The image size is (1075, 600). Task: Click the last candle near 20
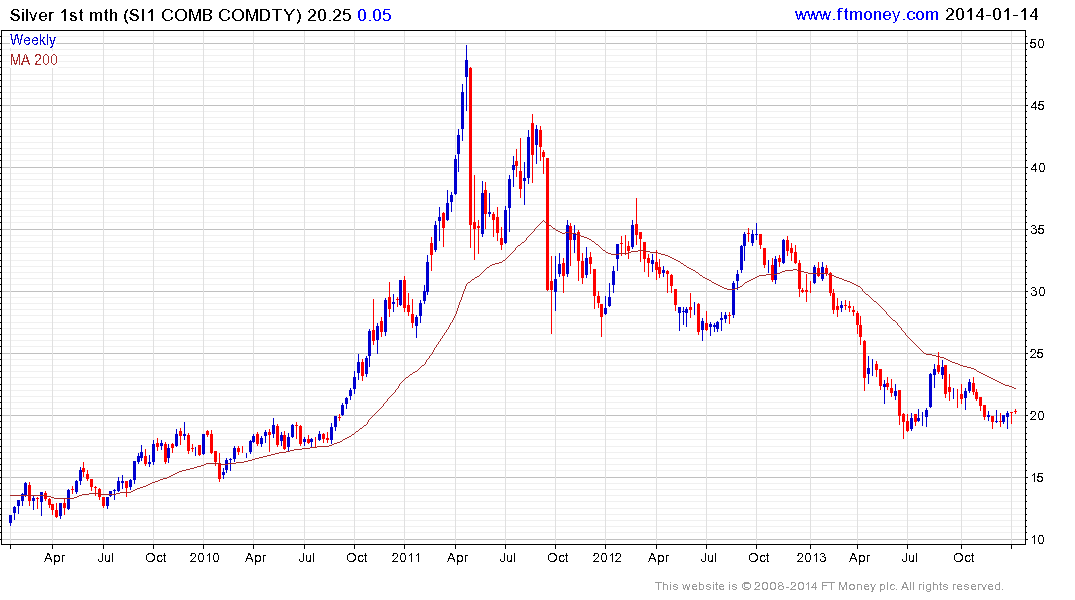click(1015, 411)
